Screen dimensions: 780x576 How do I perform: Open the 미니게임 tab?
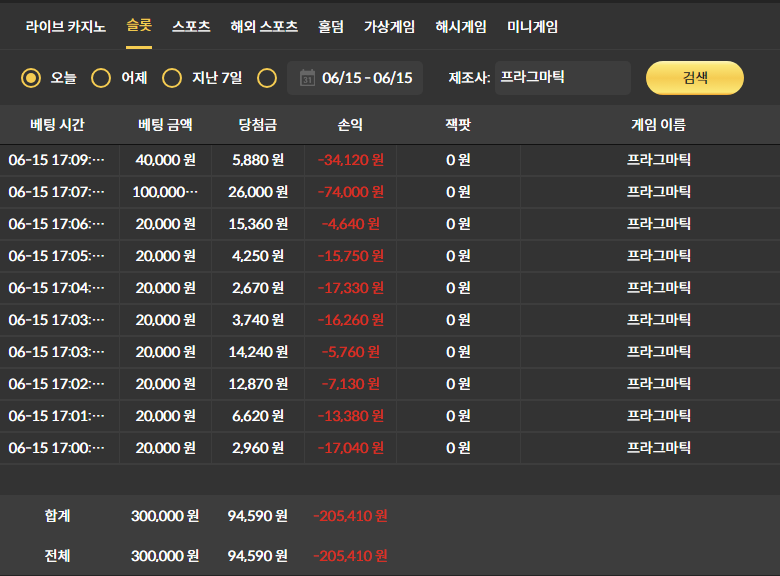click(532, 26)
